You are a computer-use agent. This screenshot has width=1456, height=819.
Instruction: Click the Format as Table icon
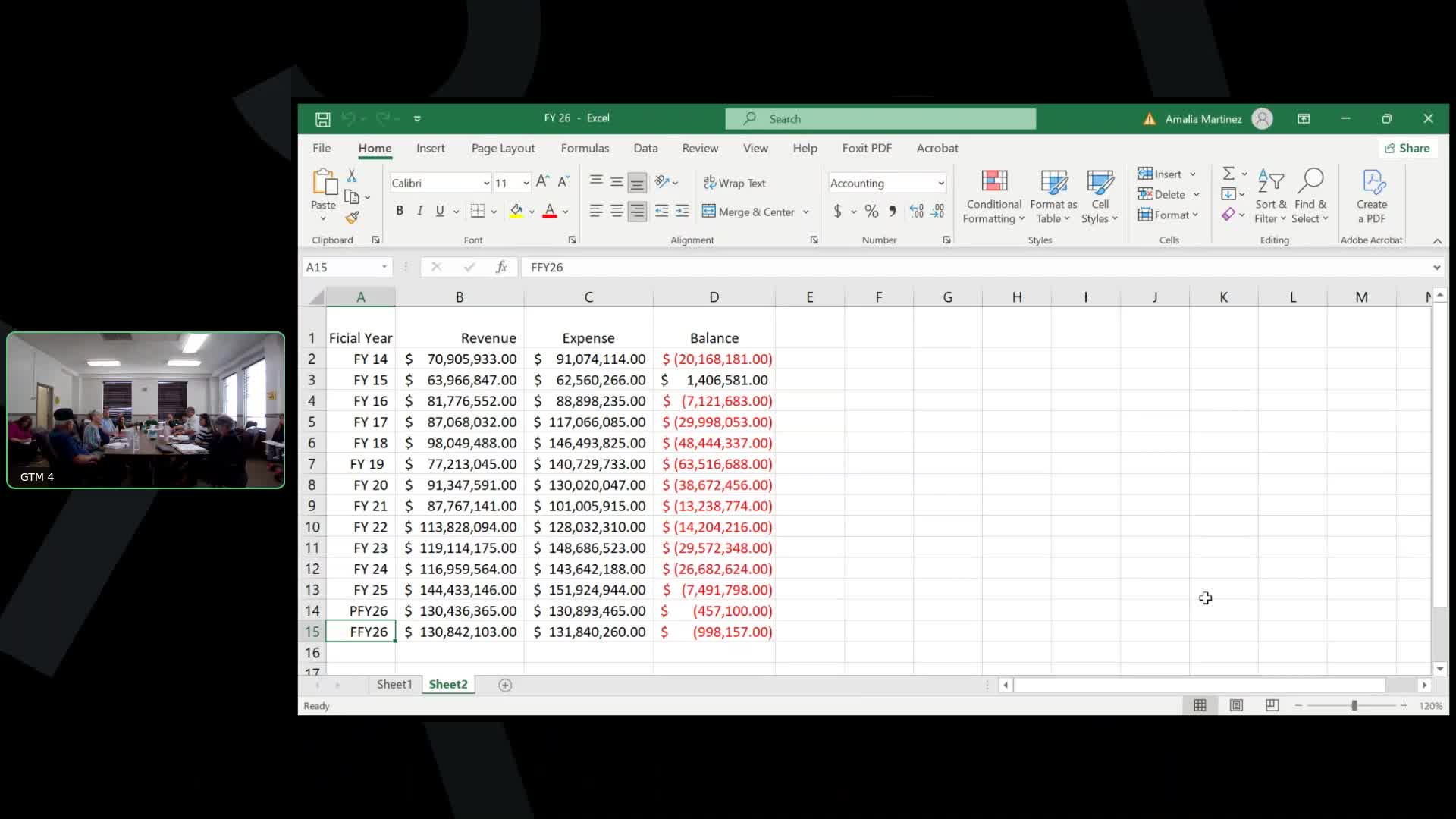pyautogui.click(x=1053, y=182)
